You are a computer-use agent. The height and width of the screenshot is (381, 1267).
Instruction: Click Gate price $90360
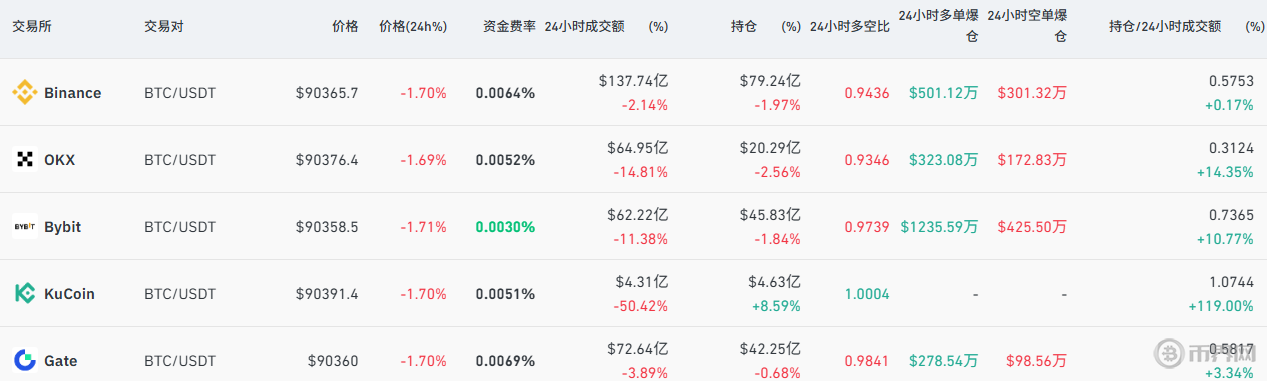[334, 361]
